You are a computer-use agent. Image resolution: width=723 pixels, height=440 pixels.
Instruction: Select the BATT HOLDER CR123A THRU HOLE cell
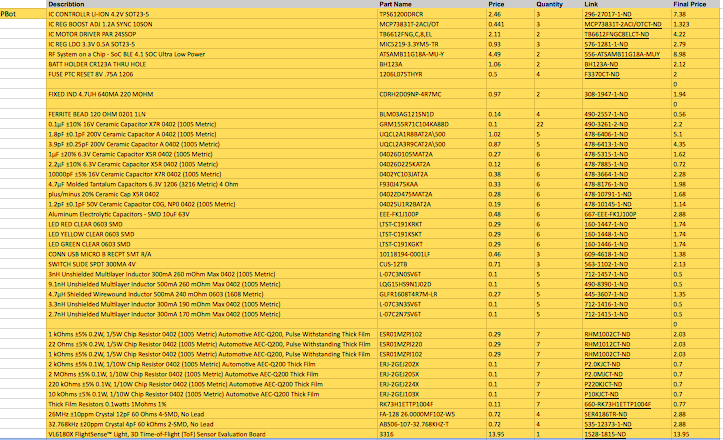[212, 65]
